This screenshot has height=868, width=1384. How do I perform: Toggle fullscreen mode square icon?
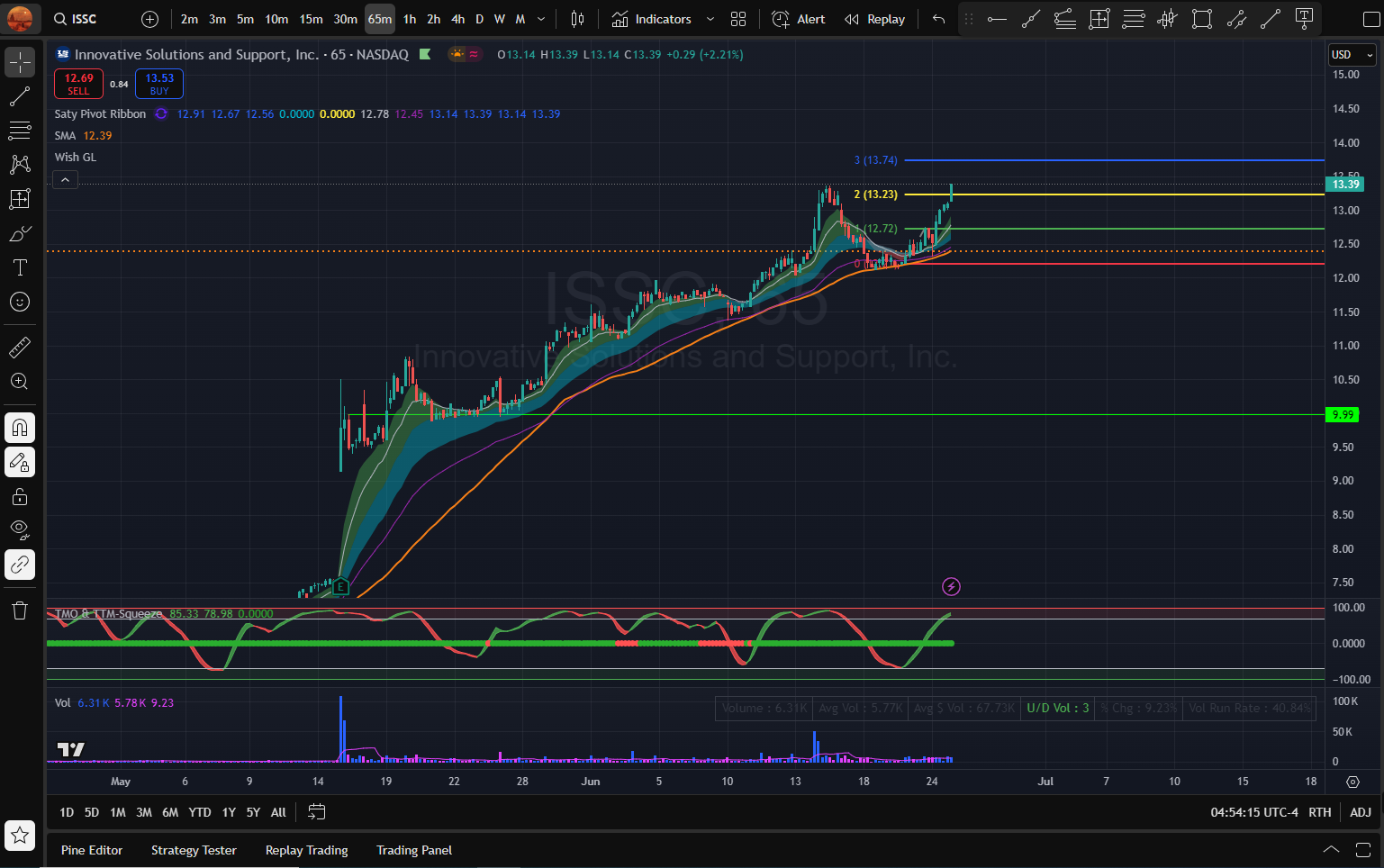point(1371,19)
